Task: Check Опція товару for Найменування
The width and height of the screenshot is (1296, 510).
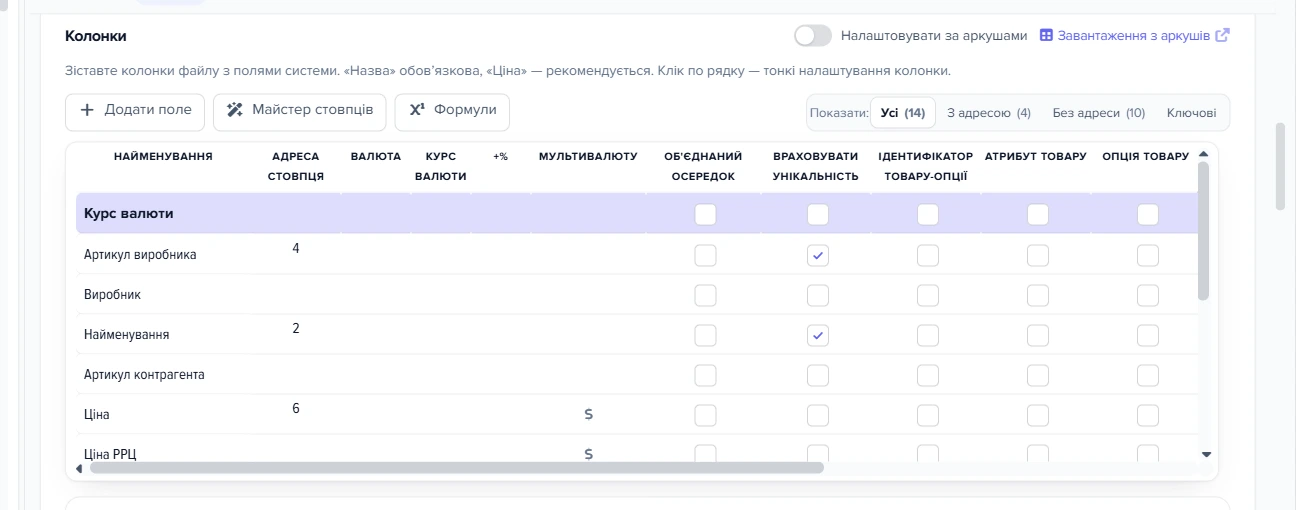Action: click(x=1148, y=335)
